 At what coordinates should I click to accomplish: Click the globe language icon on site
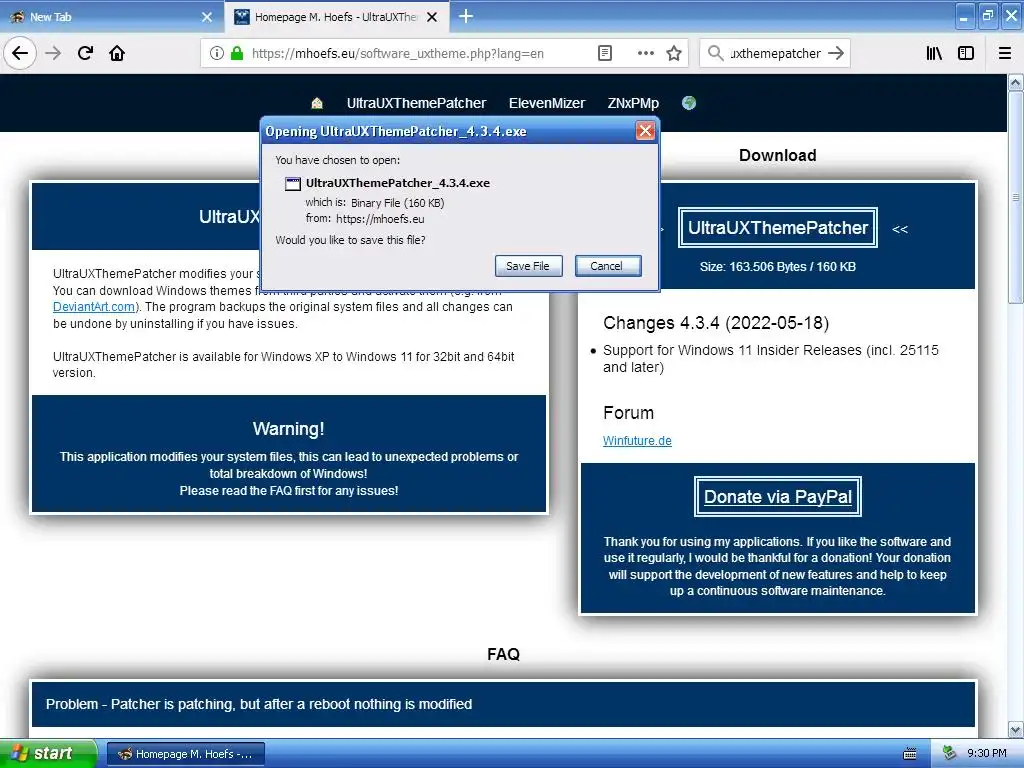pyautogui.click(x=689, y=103)
